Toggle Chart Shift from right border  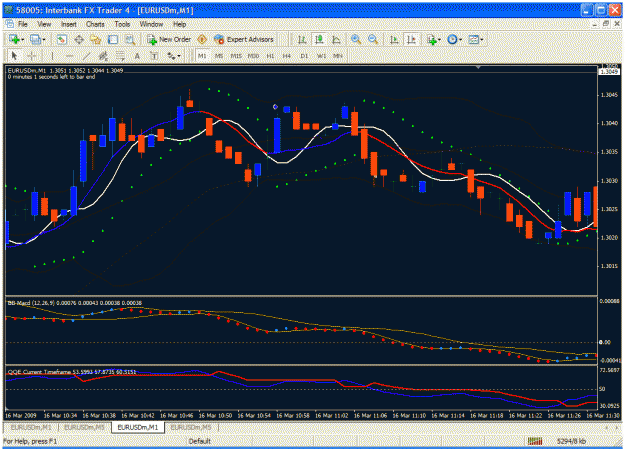pyautogui.click(x=411, y=39)
